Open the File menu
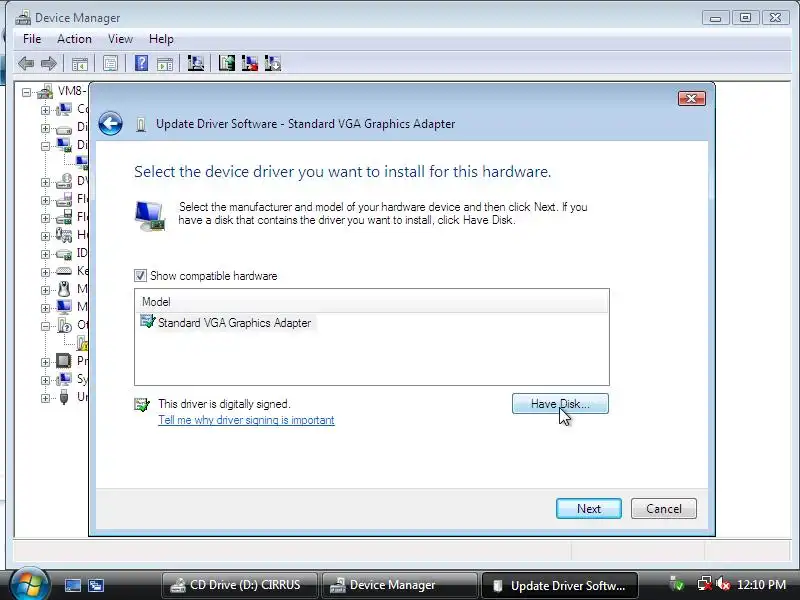 click(x=32, y=39)
